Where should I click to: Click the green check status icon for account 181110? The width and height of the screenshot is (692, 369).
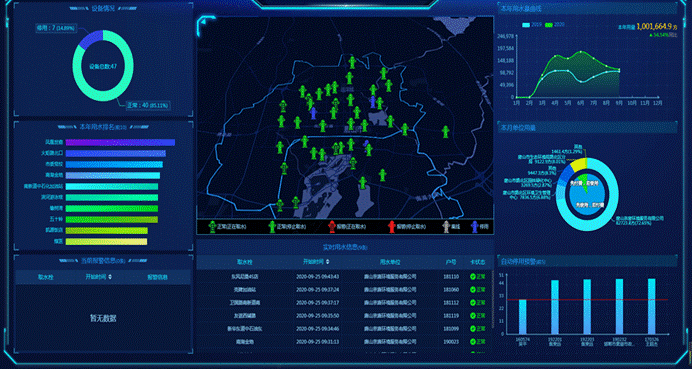point(473,277)
